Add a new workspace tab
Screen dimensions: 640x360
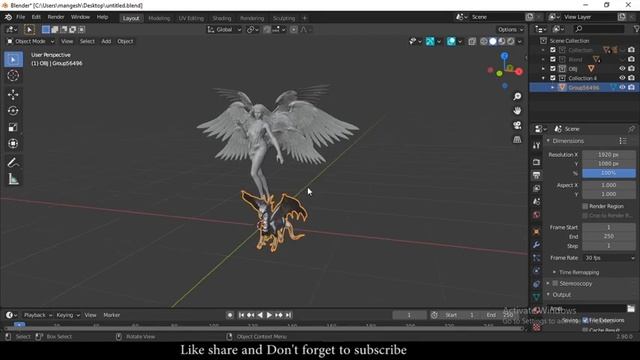[304, 18]
